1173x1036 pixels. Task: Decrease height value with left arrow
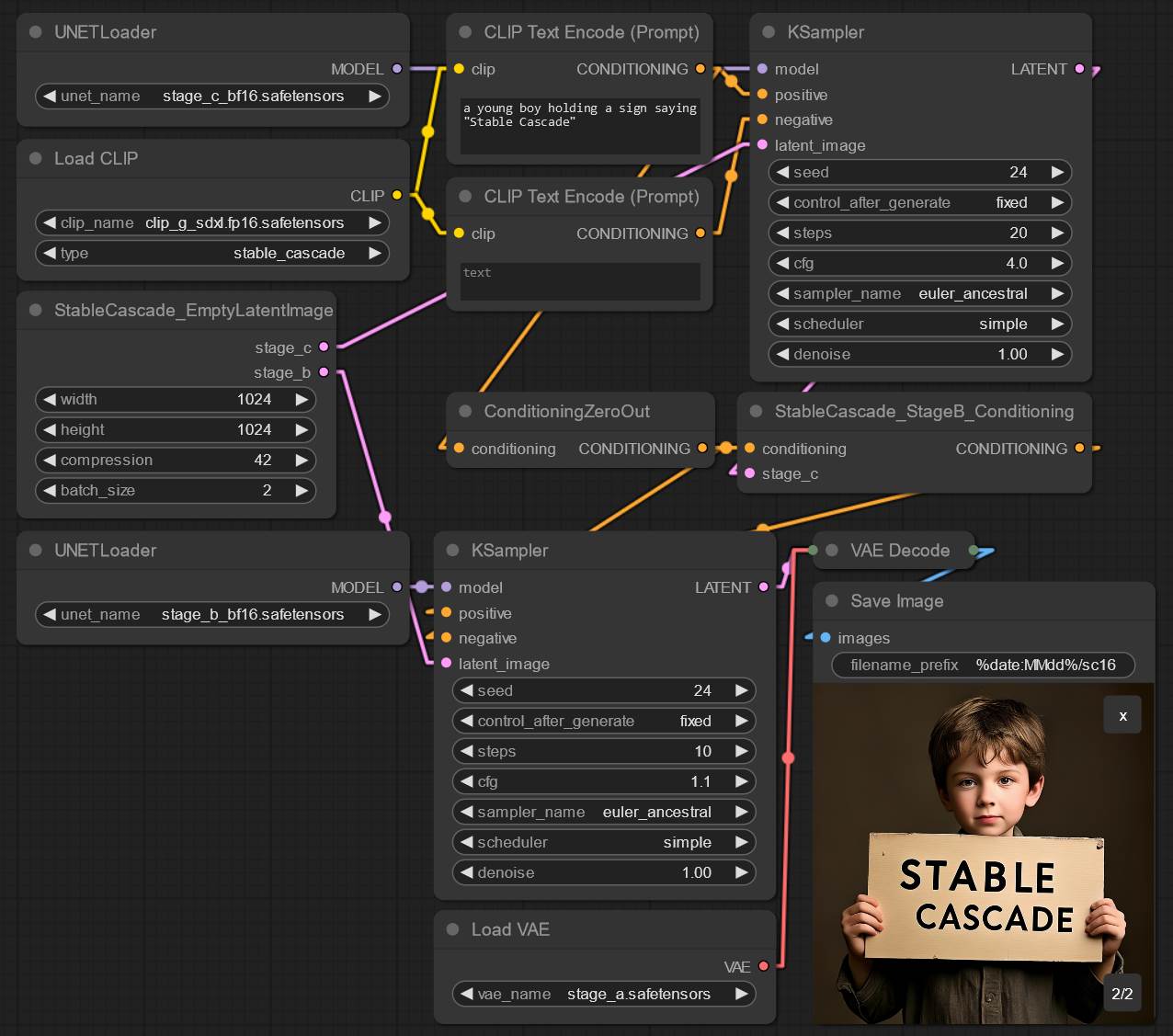(50, 429)
